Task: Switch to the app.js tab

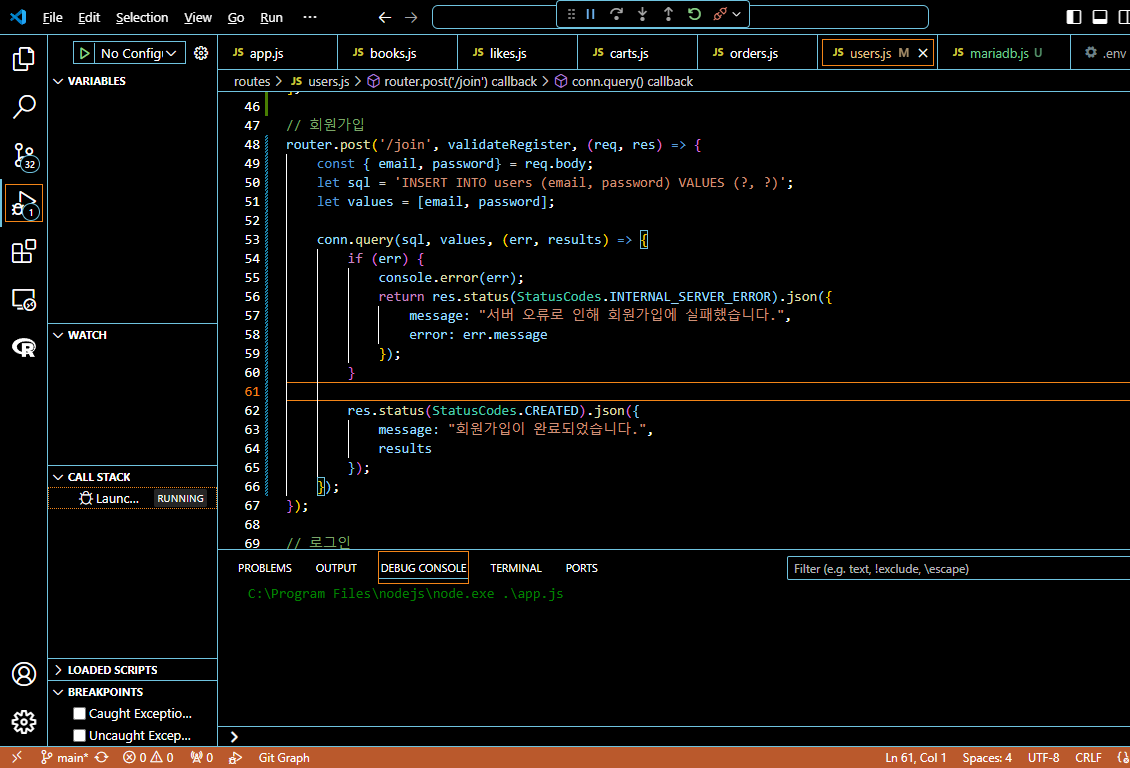Action: [277, 53]
